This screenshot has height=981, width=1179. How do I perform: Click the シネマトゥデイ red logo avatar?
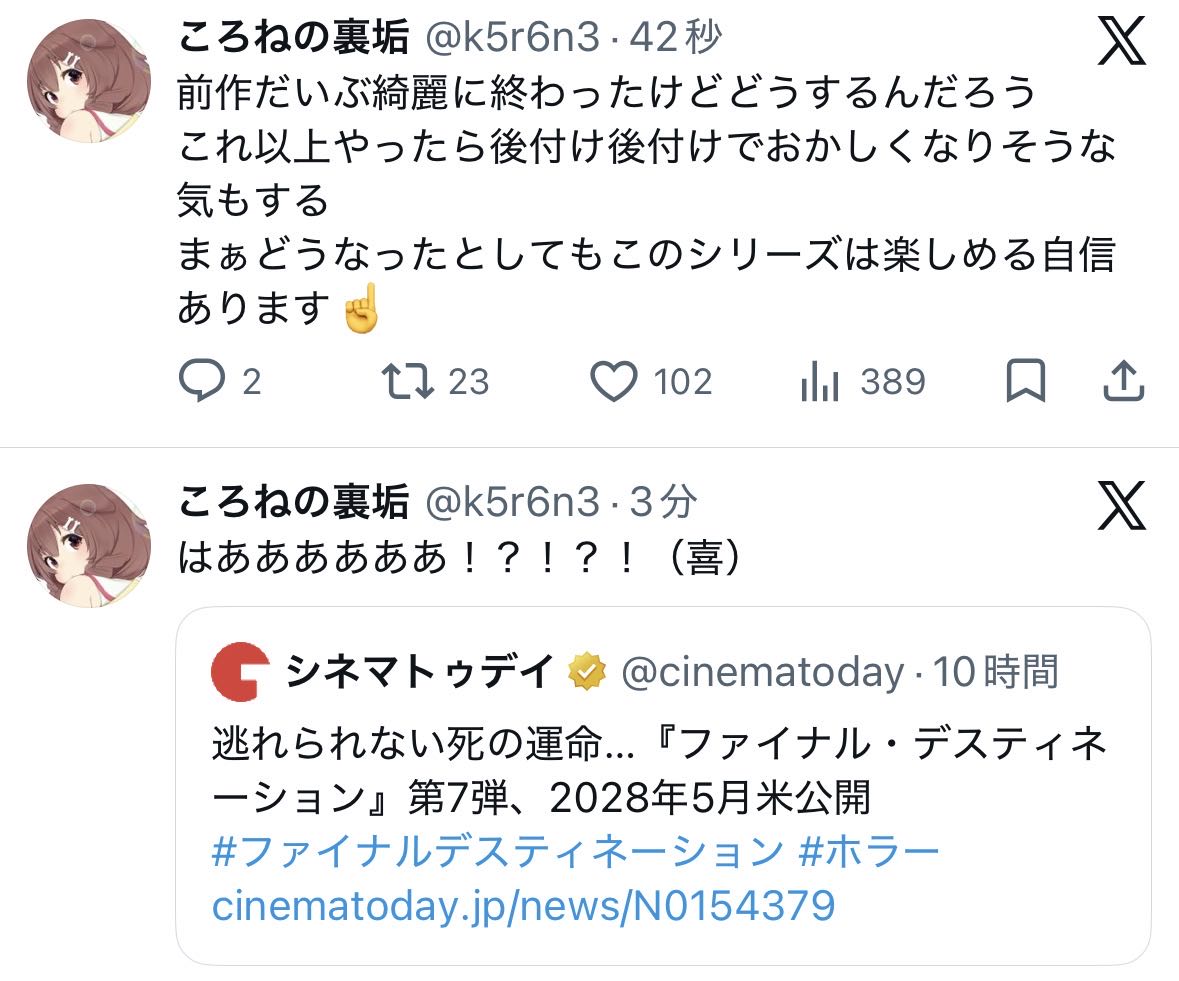[240, 673]
